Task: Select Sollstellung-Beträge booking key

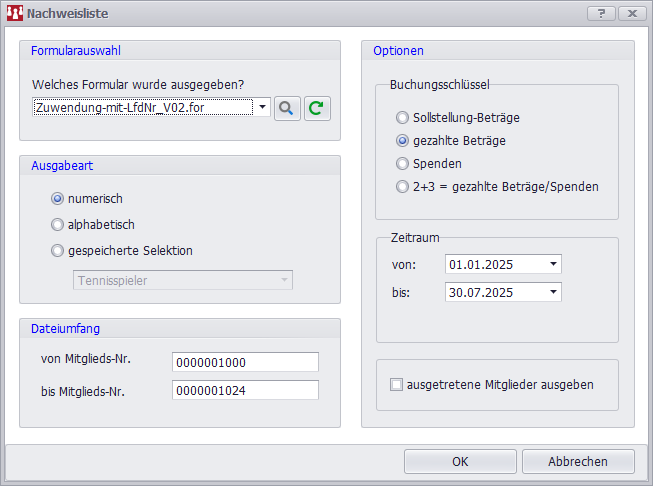Action: pyautogui.click(x=403, y=118)
